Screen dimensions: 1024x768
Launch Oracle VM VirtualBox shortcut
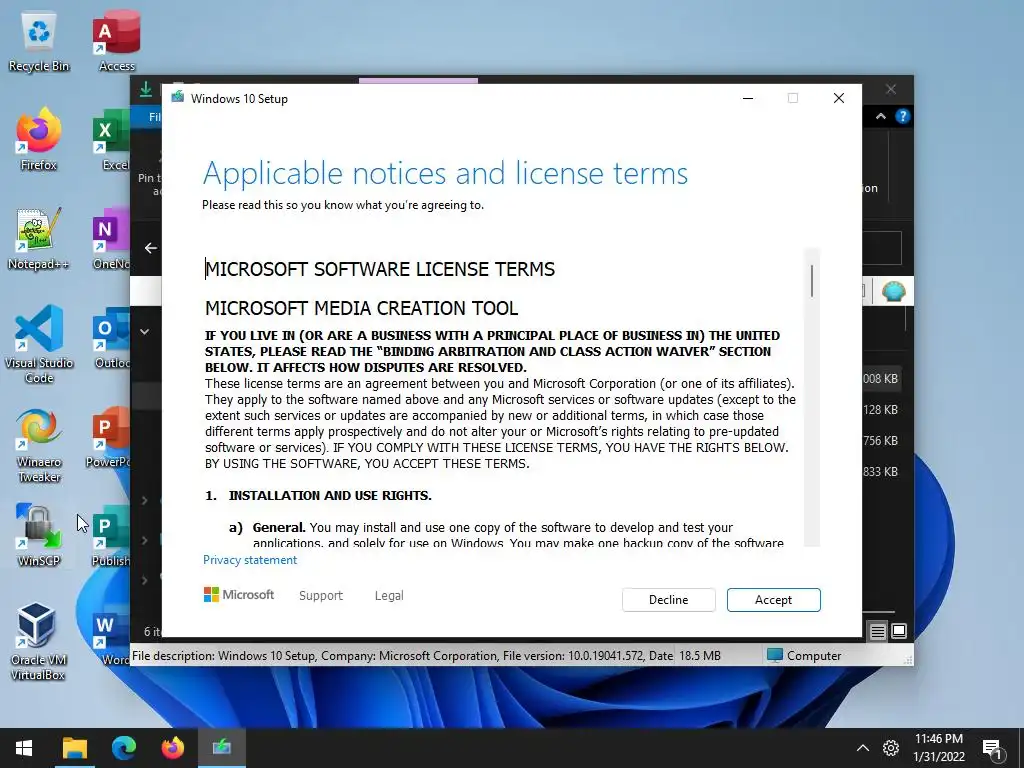tap(37, 641)
